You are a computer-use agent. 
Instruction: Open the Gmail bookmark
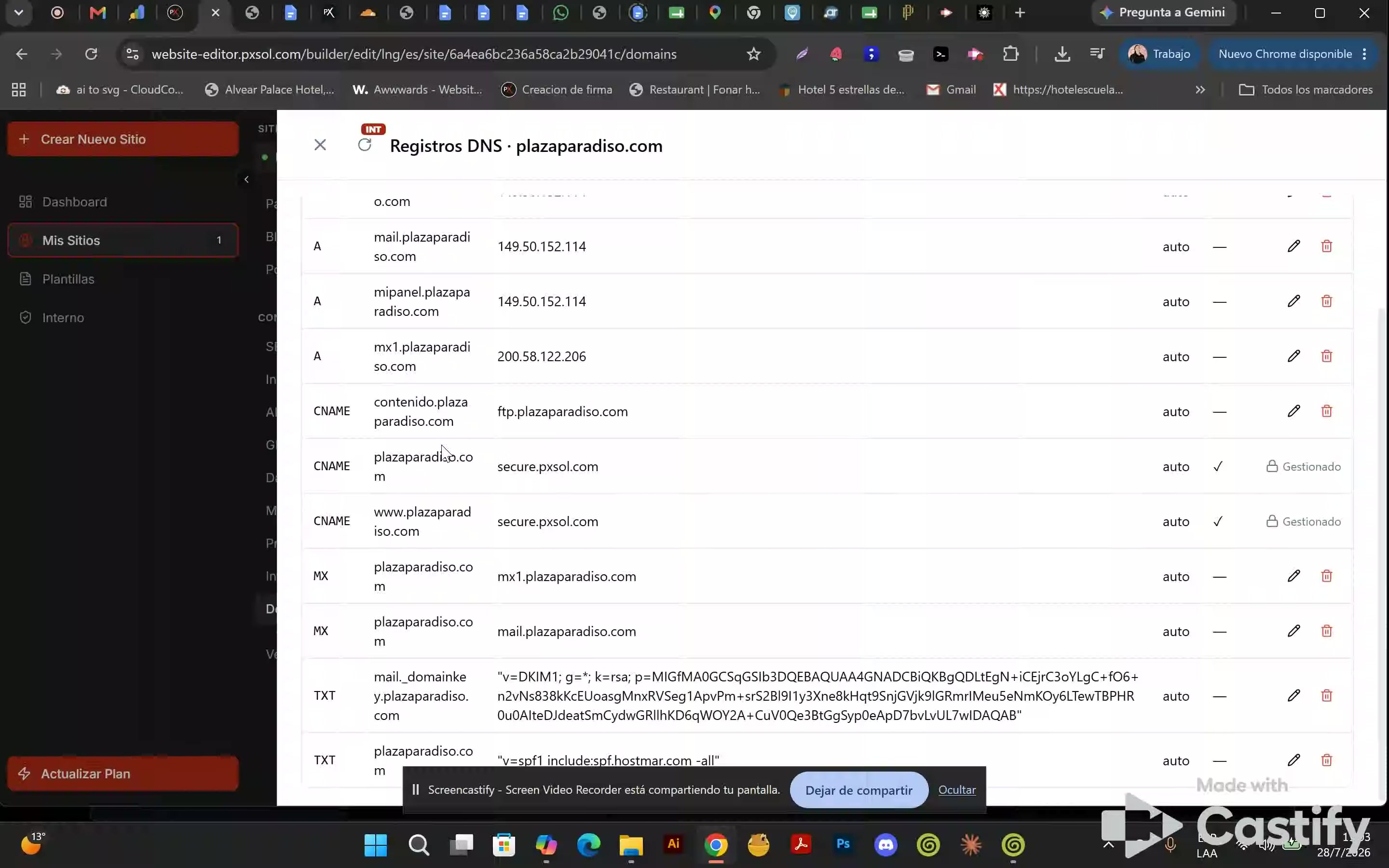pyautogui.click(x=951, y=90)
